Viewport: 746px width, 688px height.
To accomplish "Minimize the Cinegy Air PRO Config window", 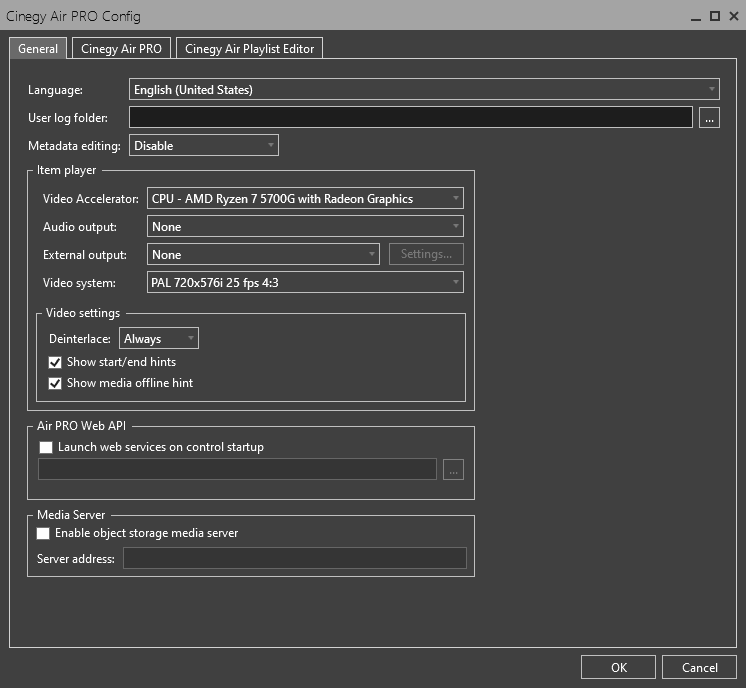I will click(696, 17).
